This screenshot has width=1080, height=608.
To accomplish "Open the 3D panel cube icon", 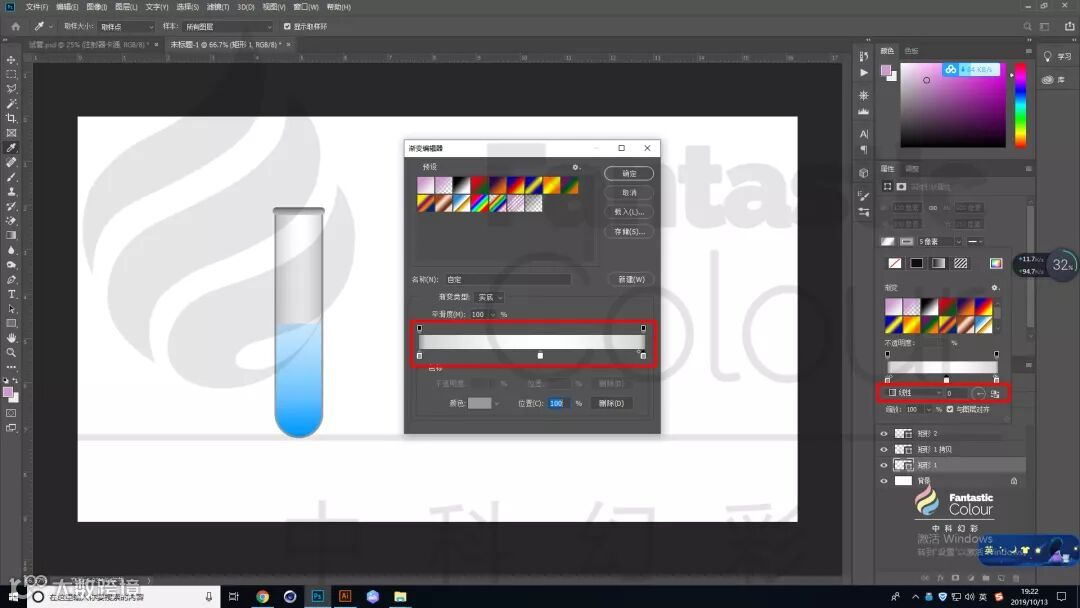I will click(x=864, y=173).
